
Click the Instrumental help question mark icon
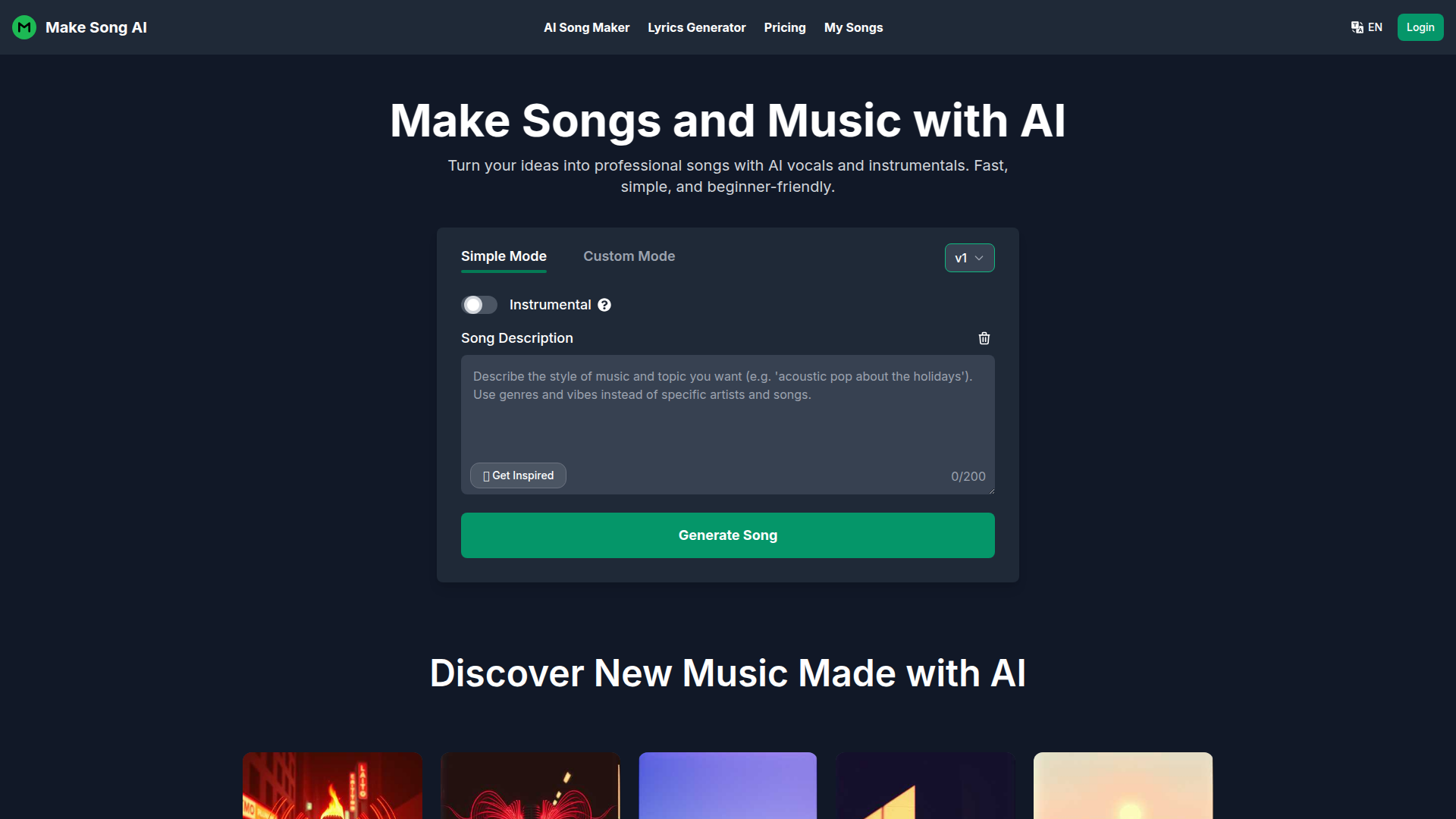click(x=604, y=305)
